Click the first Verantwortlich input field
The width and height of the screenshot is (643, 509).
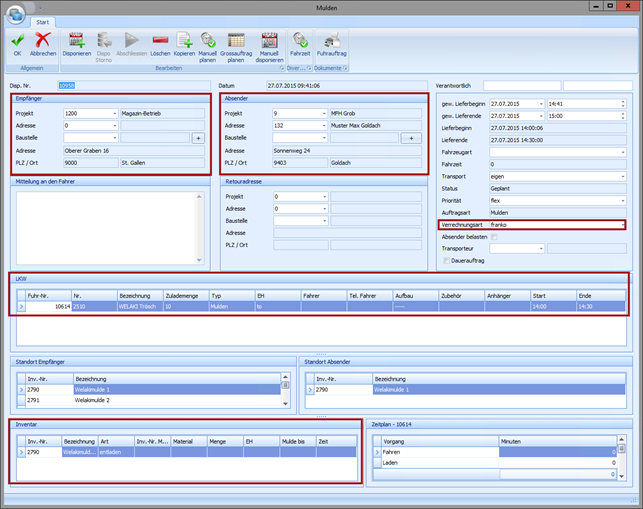coord(522,86)
